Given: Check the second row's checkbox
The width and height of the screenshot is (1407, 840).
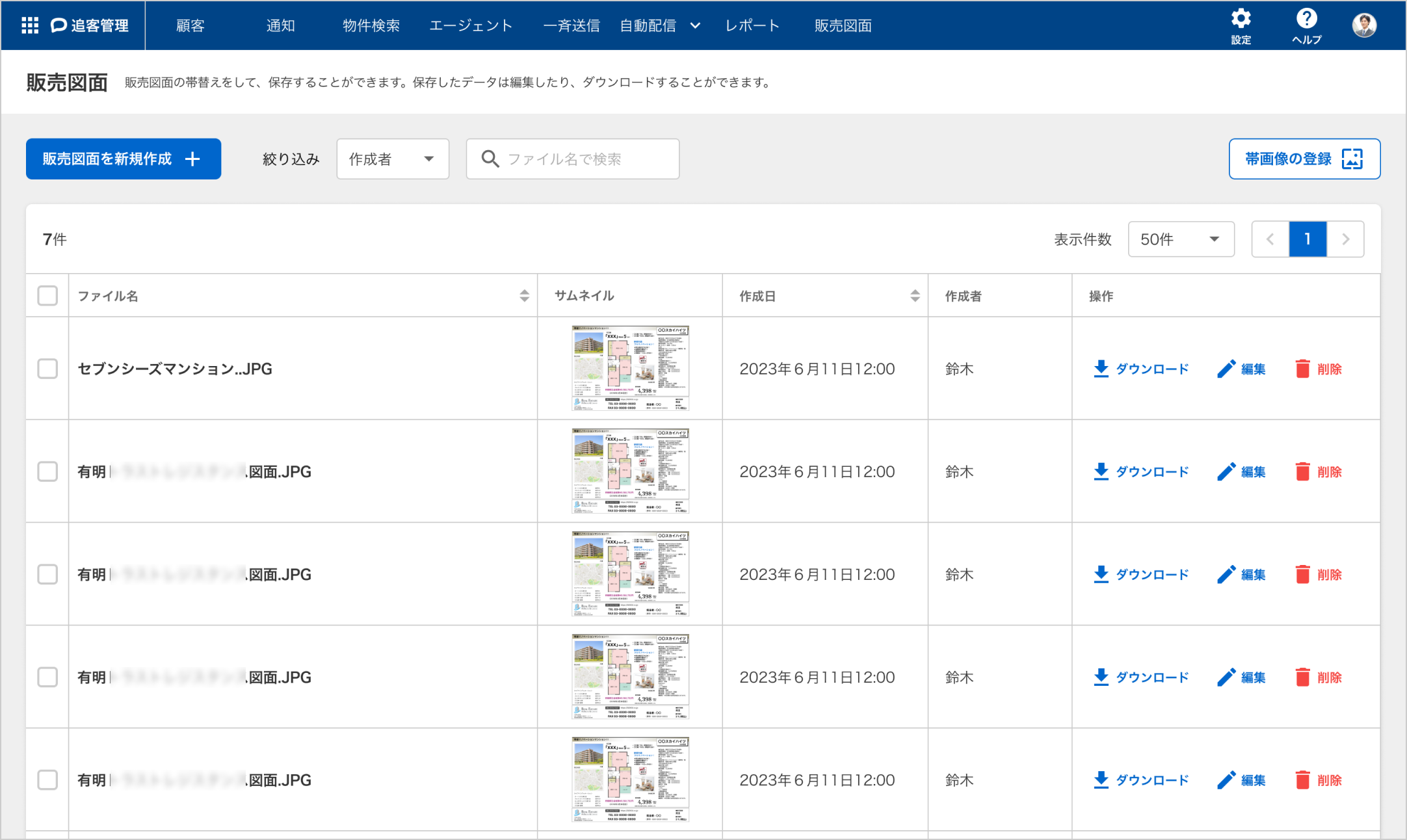Looking at the screenshot, I should (47, 471).
